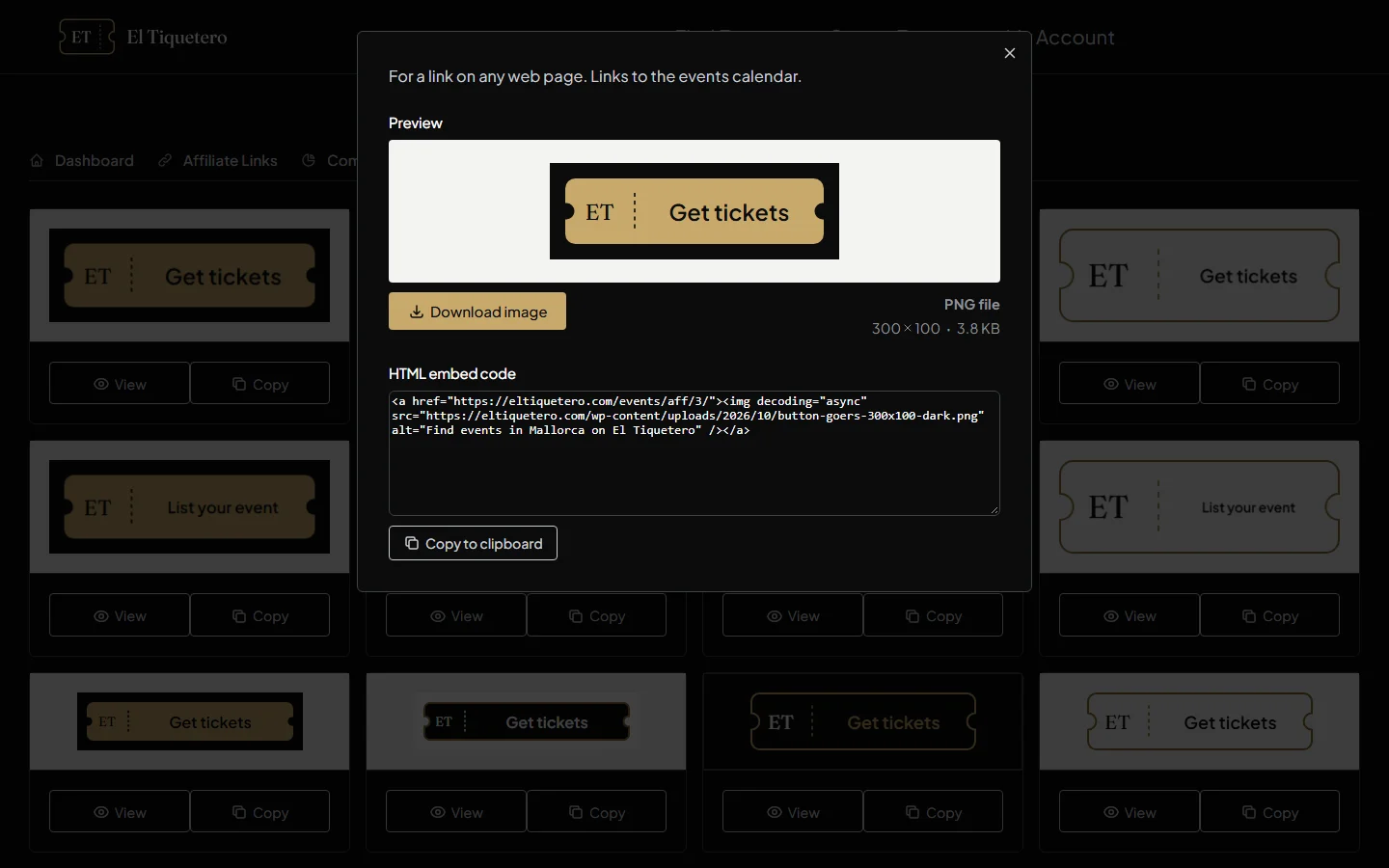The image size is (1389, 868).
Task: Click the Download image button
Action: pyautogui.click(x=477, y=312)
